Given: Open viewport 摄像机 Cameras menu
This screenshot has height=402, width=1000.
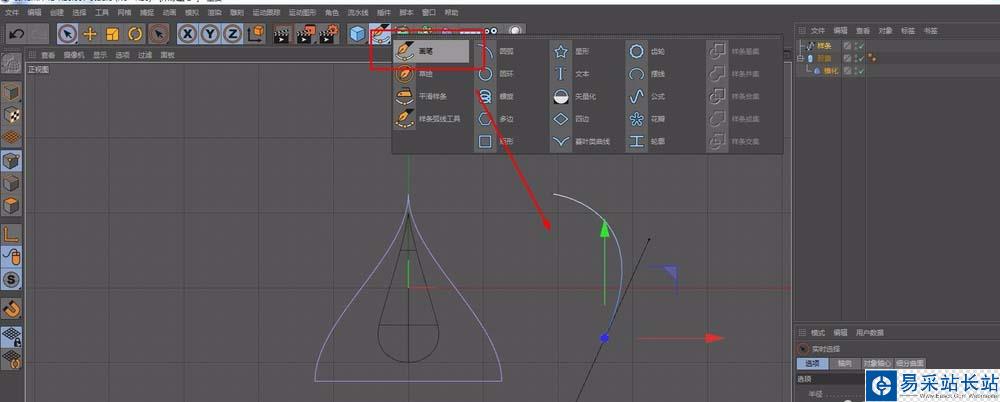Looking at the screenshot, I should click(x=74, y=55).
